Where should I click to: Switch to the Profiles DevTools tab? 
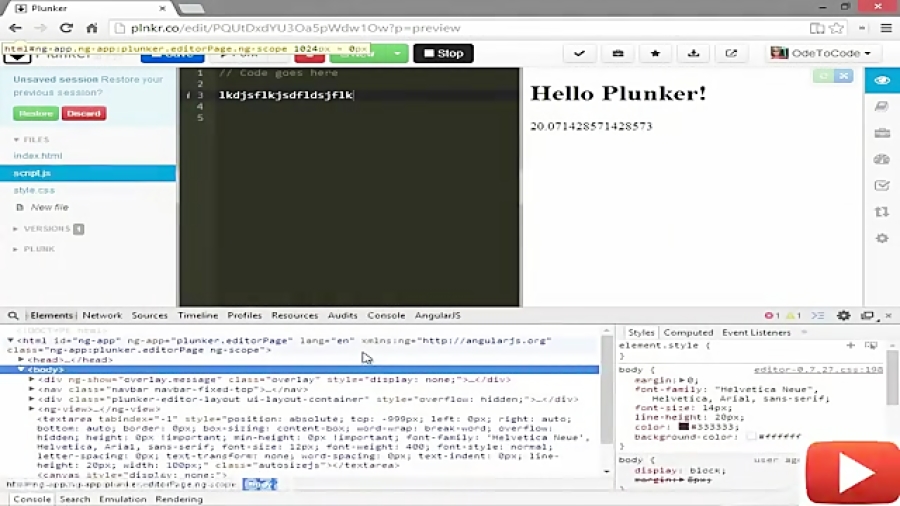[245, 316]
